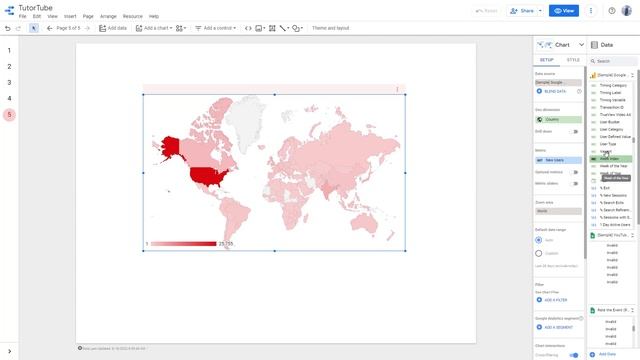Switch to the STYLE tab
This screenshot has width=640, height=360.
pos(573,60)
